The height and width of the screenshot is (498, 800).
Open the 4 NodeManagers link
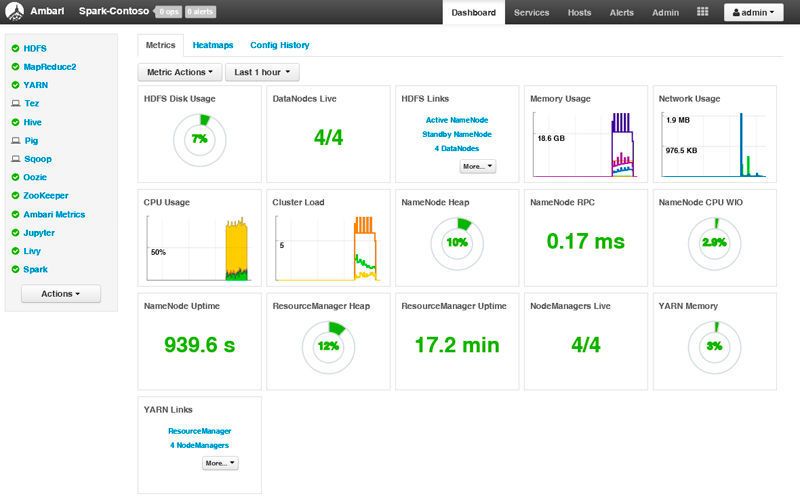(x=199, y=445)
